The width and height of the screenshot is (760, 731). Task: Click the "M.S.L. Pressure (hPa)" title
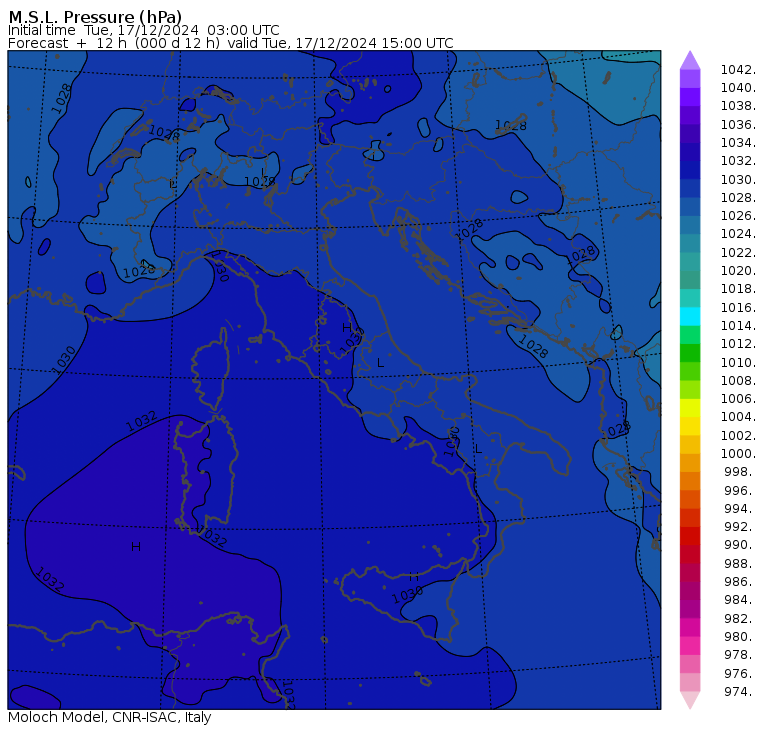point(95,16)
